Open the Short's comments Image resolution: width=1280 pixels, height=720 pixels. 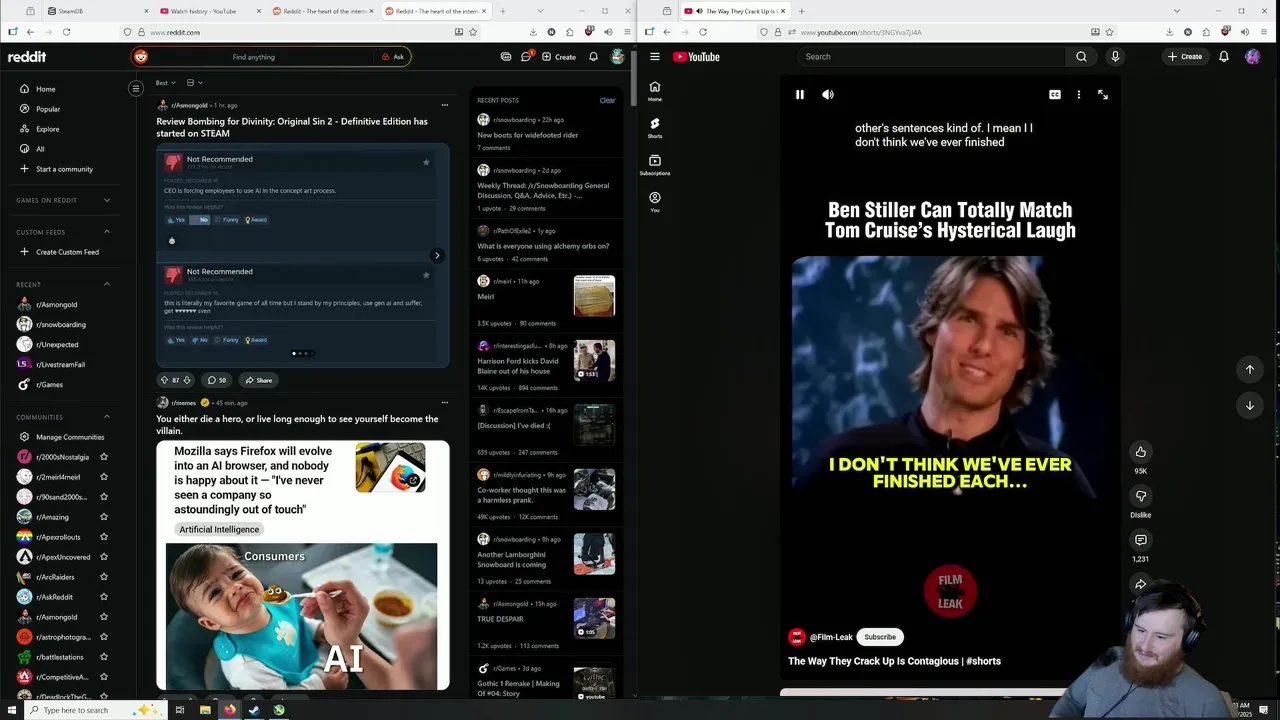click(1140, 540)
